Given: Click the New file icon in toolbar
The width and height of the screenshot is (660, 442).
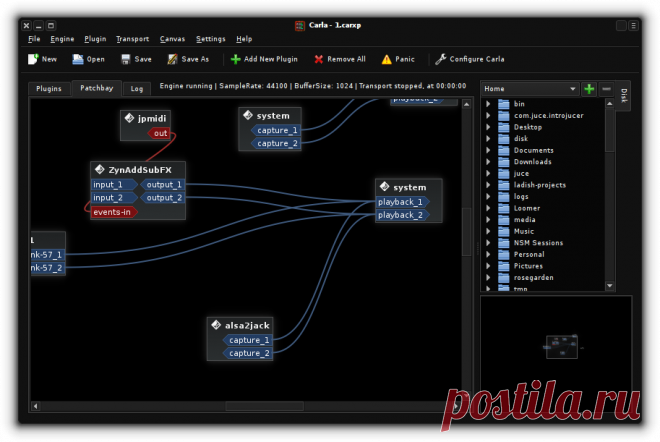Looking at the screenshot, I should coord(33,59).
